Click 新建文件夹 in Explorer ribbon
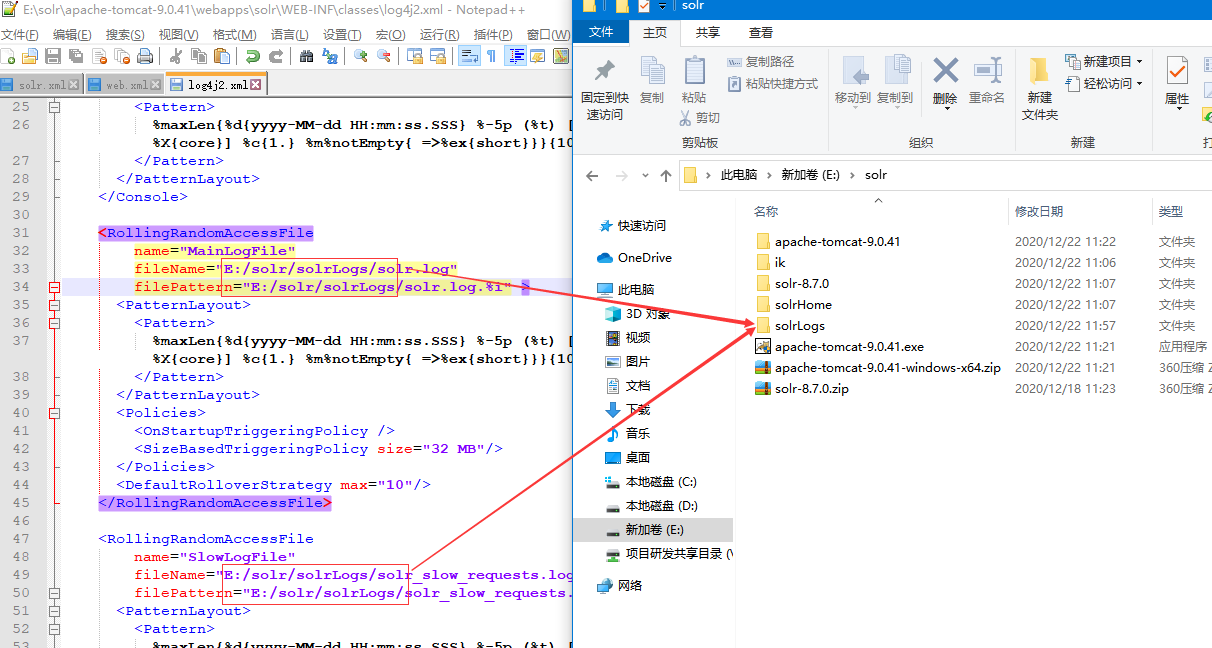This screenshot has height=648, width=1212. [x=1040, y=88]
